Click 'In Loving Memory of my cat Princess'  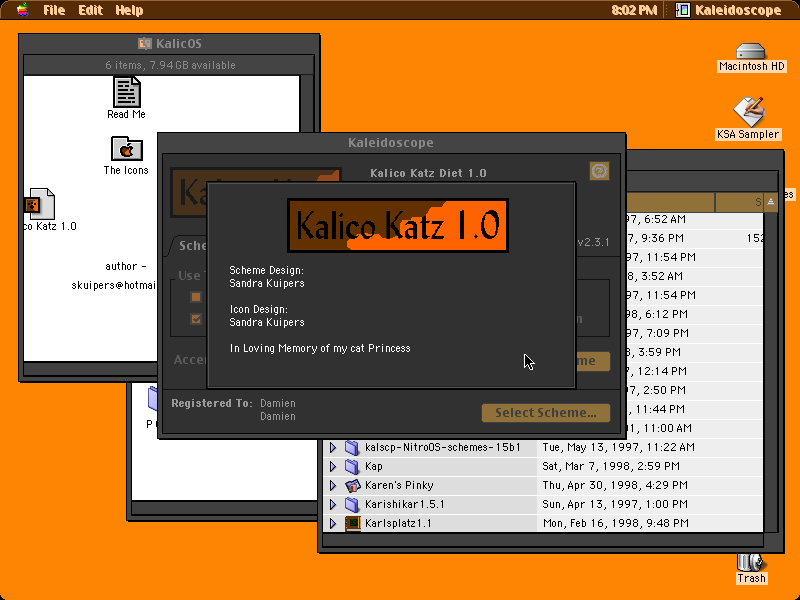[320, 348]
